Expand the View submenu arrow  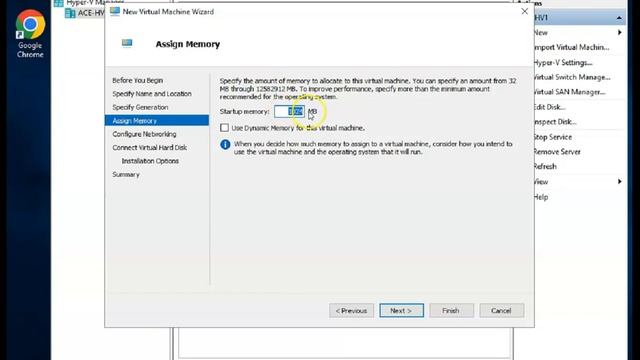pos(620,181)
